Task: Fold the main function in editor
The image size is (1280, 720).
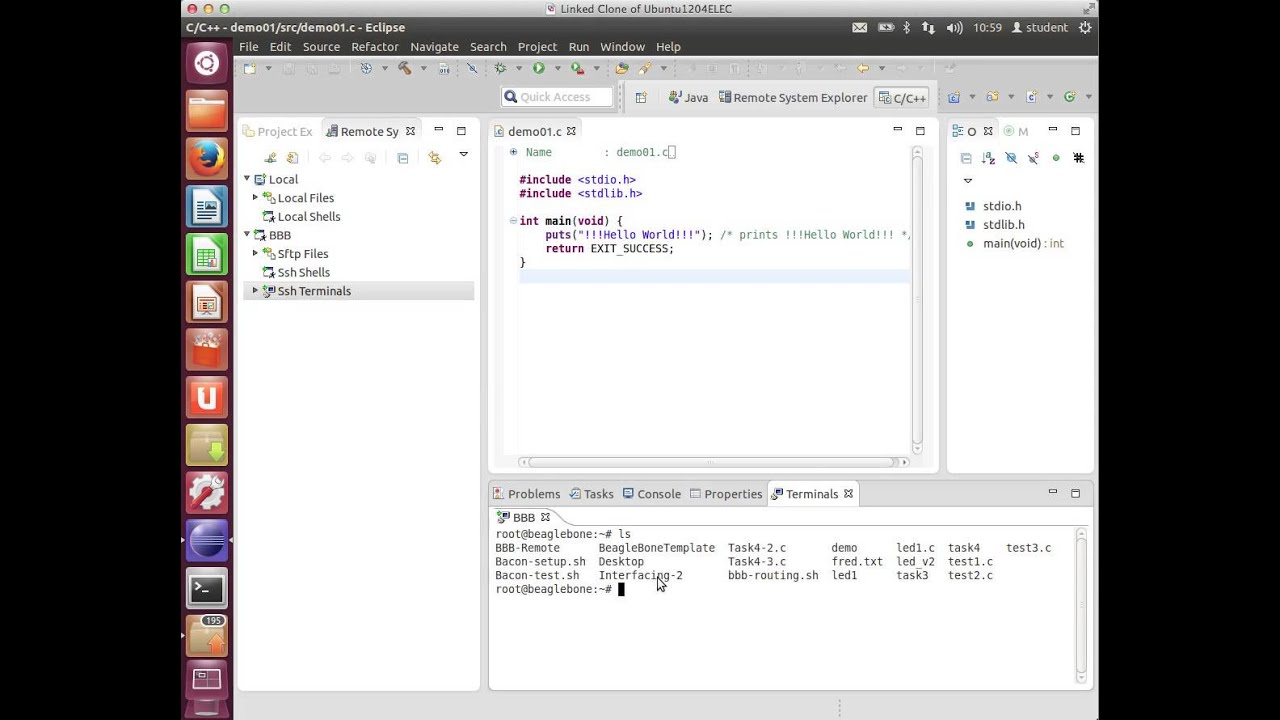Action: [513, 220]
